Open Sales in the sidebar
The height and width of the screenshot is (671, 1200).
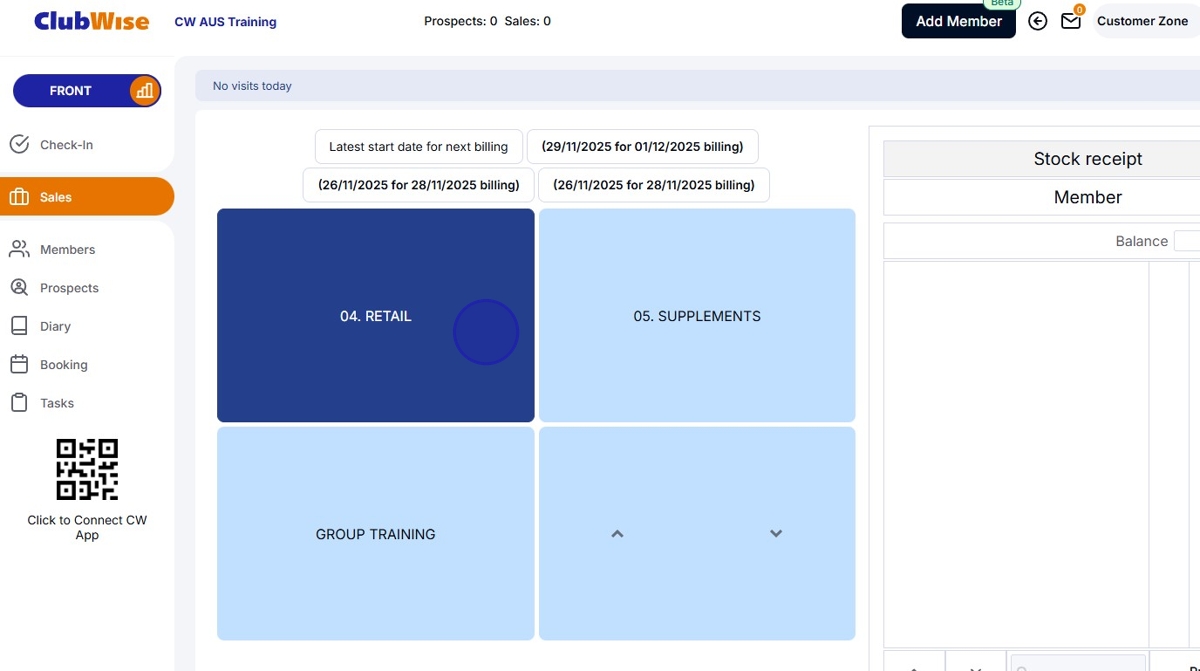[x=87, y=197]
